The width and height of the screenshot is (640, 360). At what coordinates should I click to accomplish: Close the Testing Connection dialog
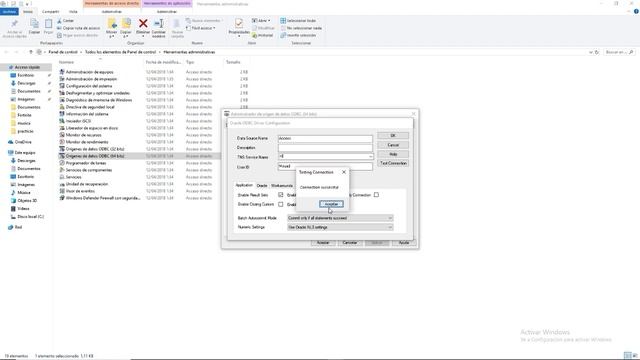pos(344,172)
